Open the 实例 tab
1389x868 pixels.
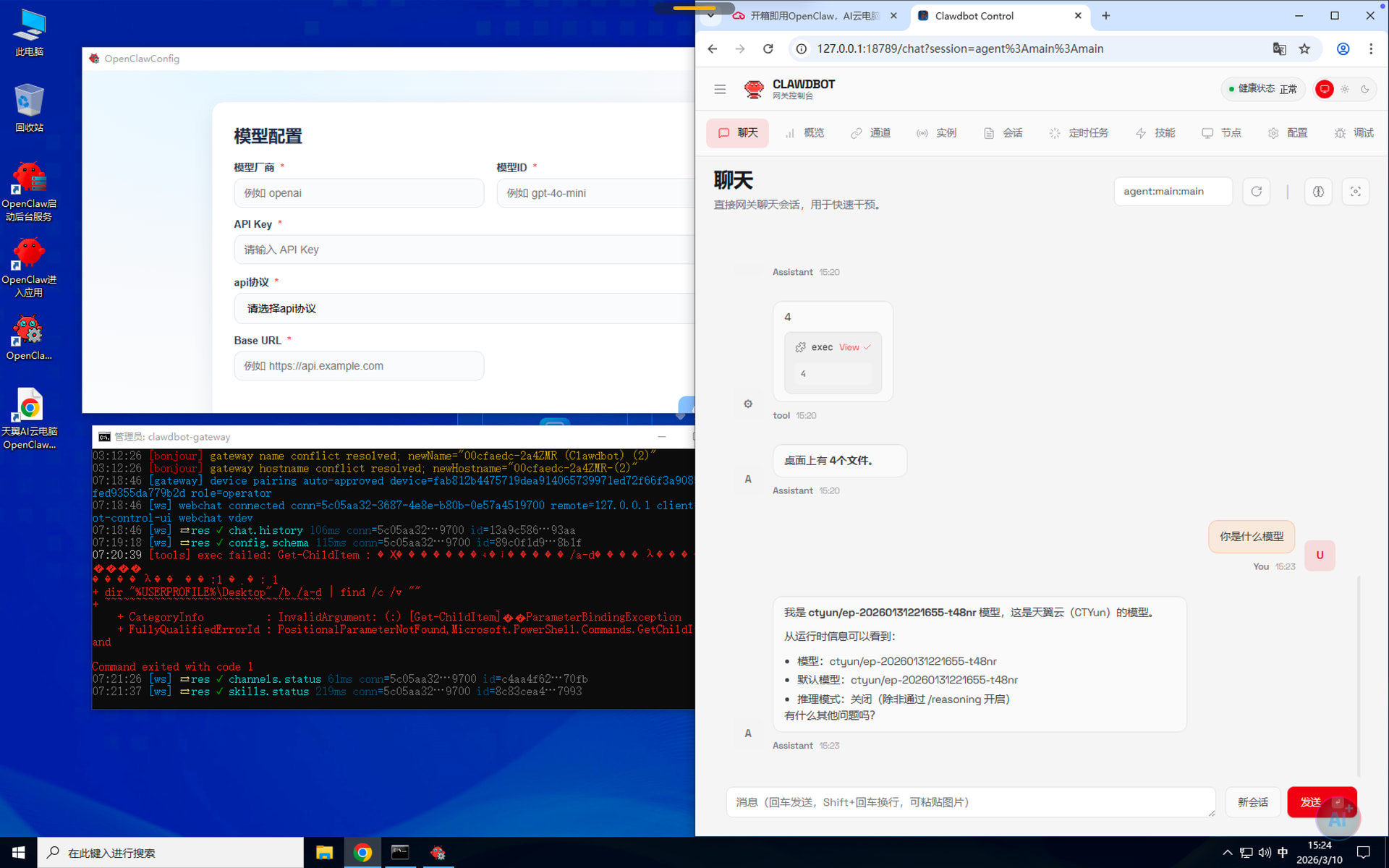point(936,133)
